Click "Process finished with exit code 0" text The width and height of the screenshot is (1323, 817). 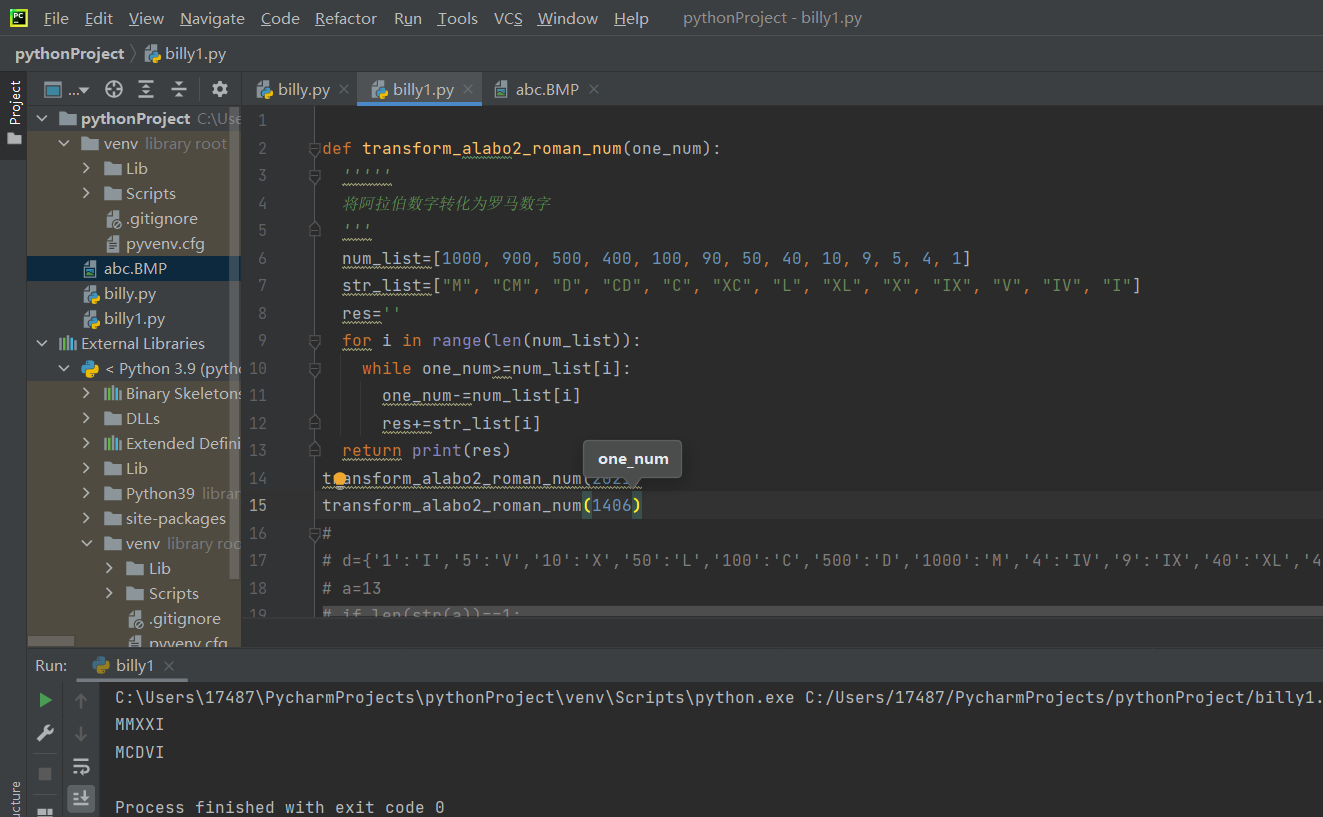[280, 807]
